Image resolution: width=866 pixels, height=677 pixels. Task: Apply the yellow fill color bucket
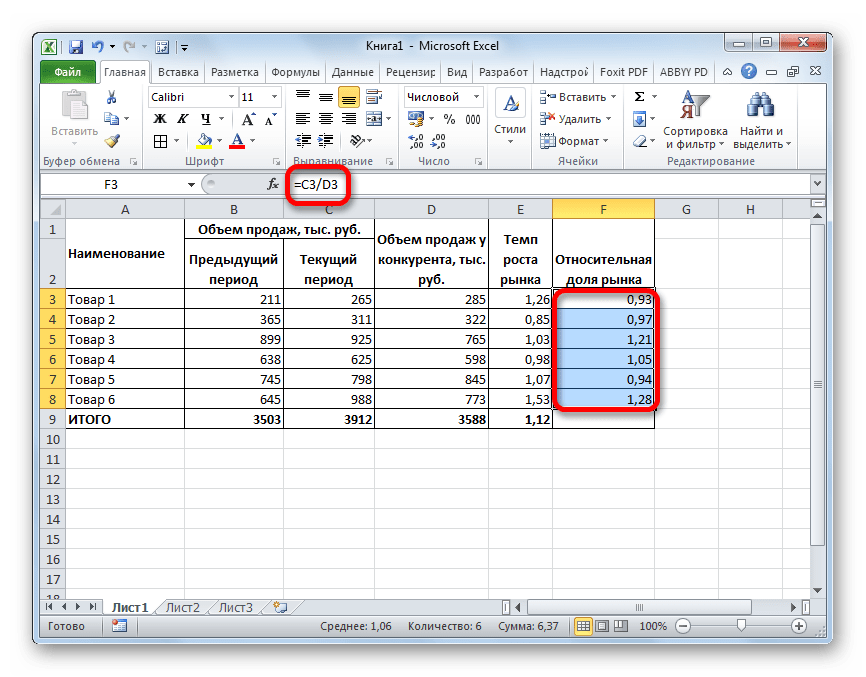click(x=204, y=141)
